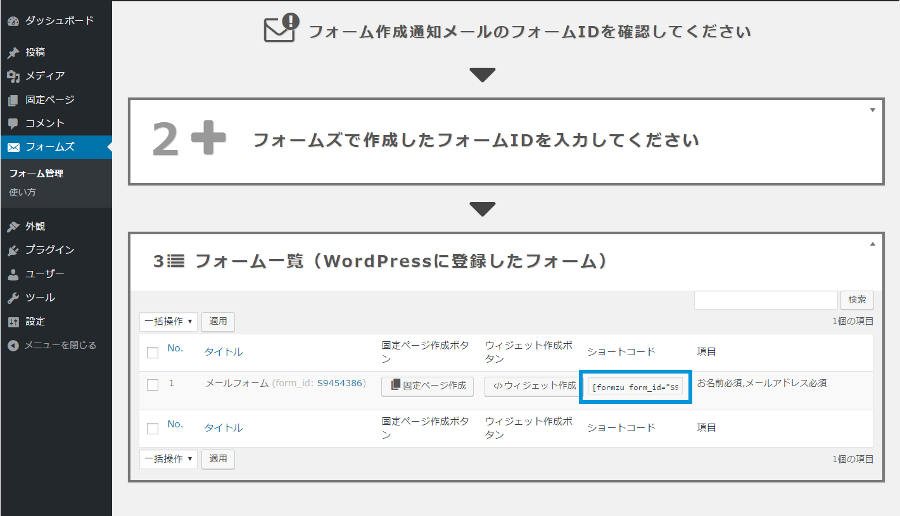
Task: Open ユーザー menu label
Action: click(x=45, y=274)
